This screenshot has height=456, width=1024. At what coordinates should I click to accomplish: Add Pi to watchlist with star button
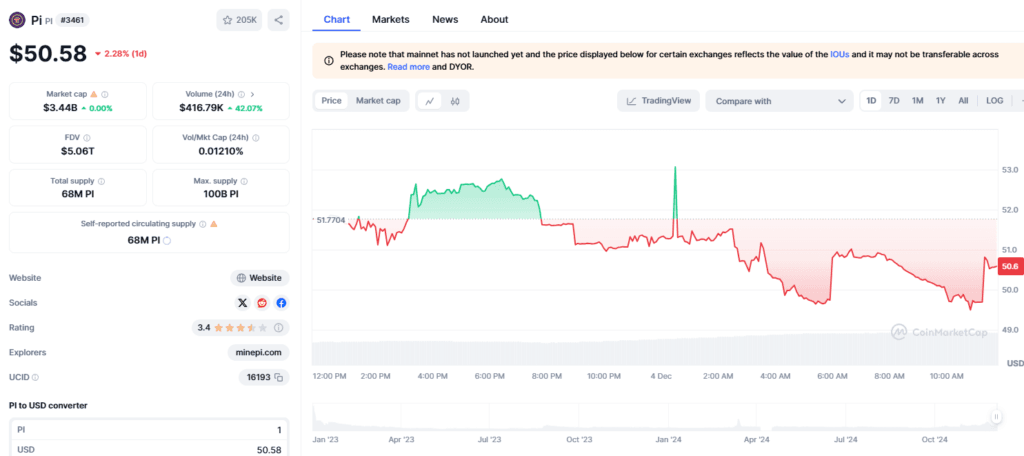tap(240, 20)
